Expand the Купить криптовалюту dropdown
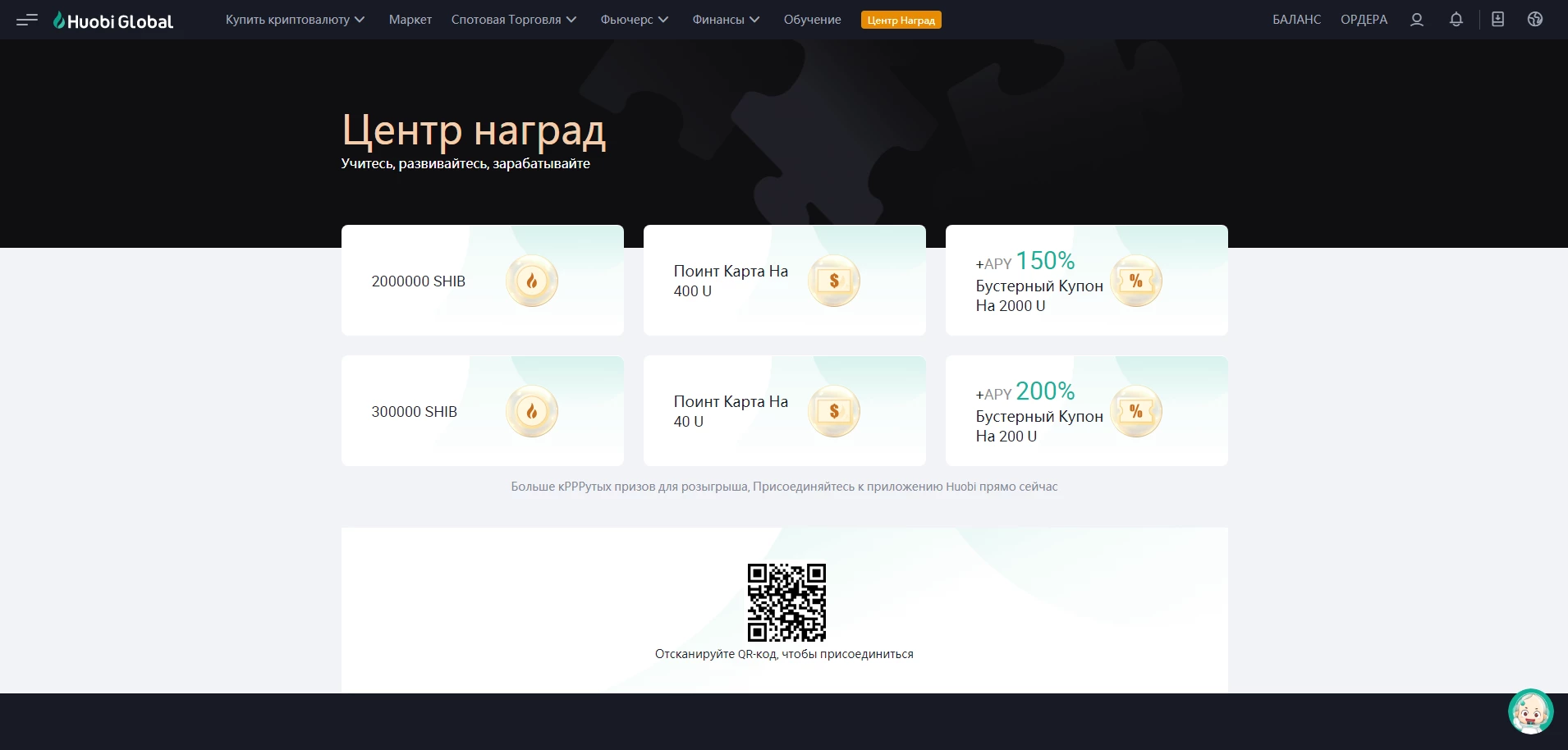This screenshot has width=1568, height=750. point(295,20)
